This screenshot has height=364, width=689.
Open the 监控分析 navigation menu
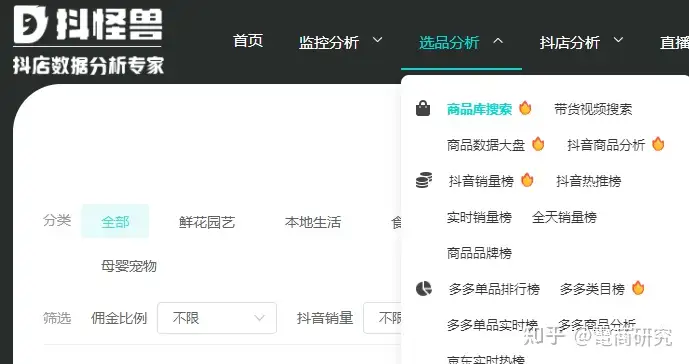pos(329,43)
